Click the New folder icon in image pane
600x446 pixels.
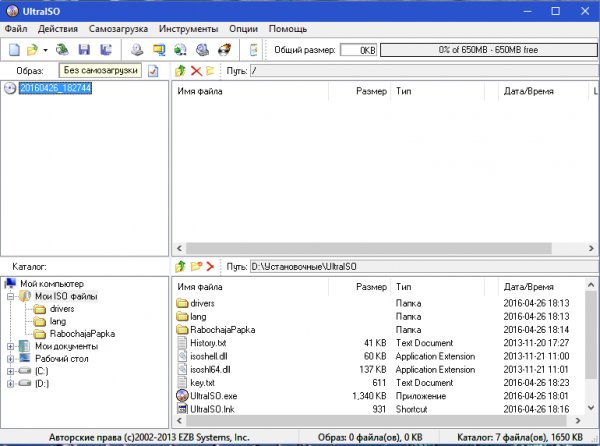pyautogui.click(x=210, y=71)
